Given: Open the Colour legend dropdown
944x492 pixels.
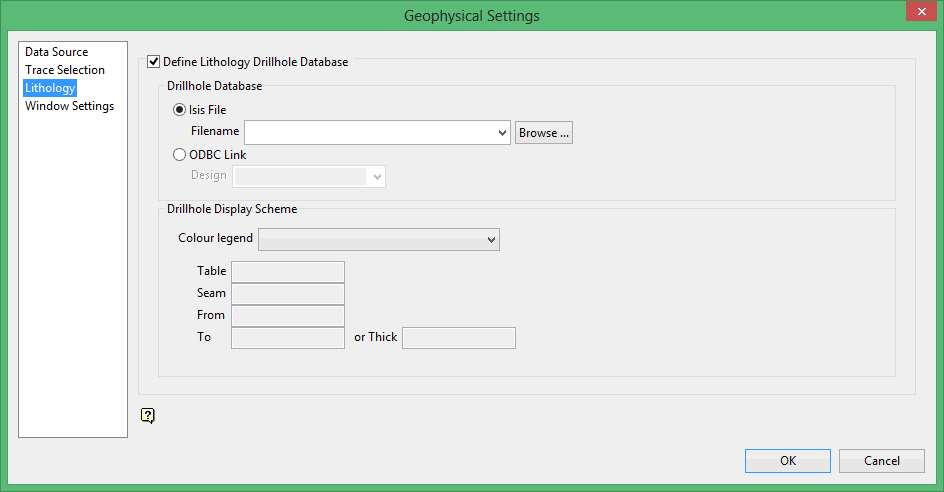Looking at the screenshot, I should 490,239.
